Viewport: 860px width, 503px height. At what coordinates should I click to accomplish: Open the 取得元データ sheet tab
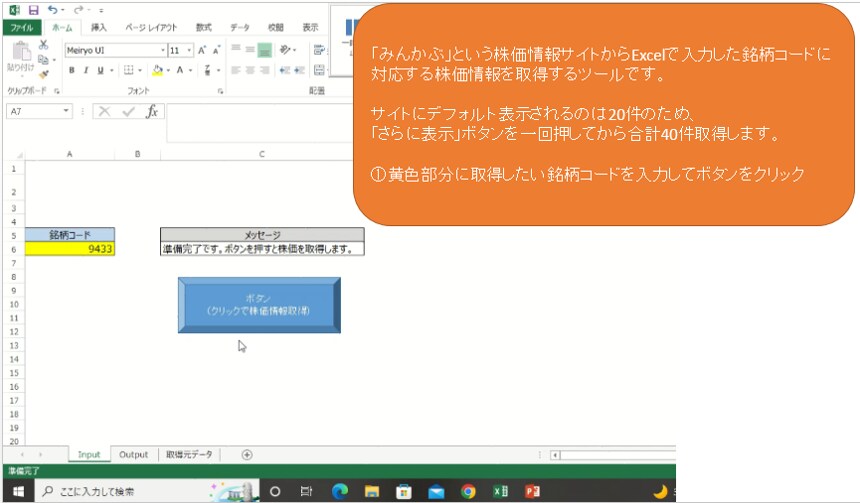tap(189, 455)
